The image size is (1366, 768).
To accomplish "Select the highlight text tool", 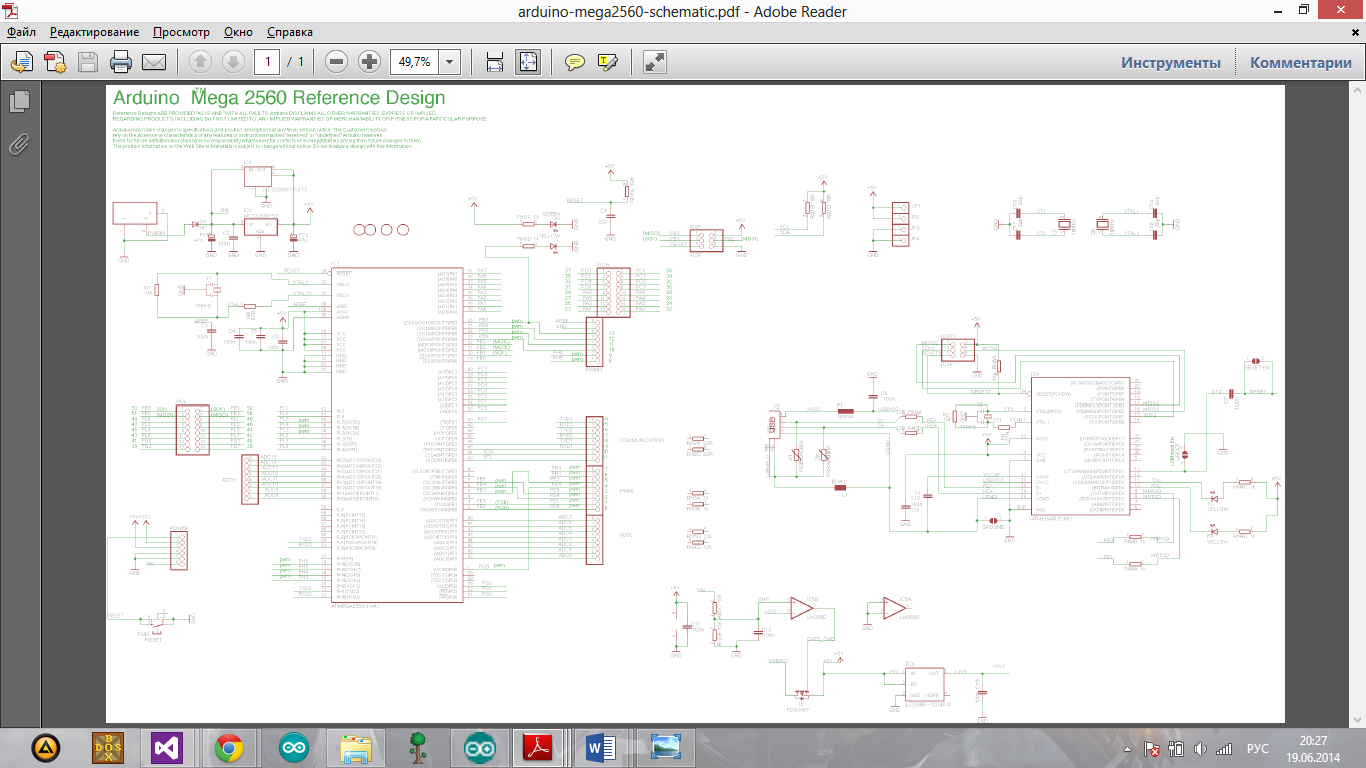I will click(x=607, y=62).
